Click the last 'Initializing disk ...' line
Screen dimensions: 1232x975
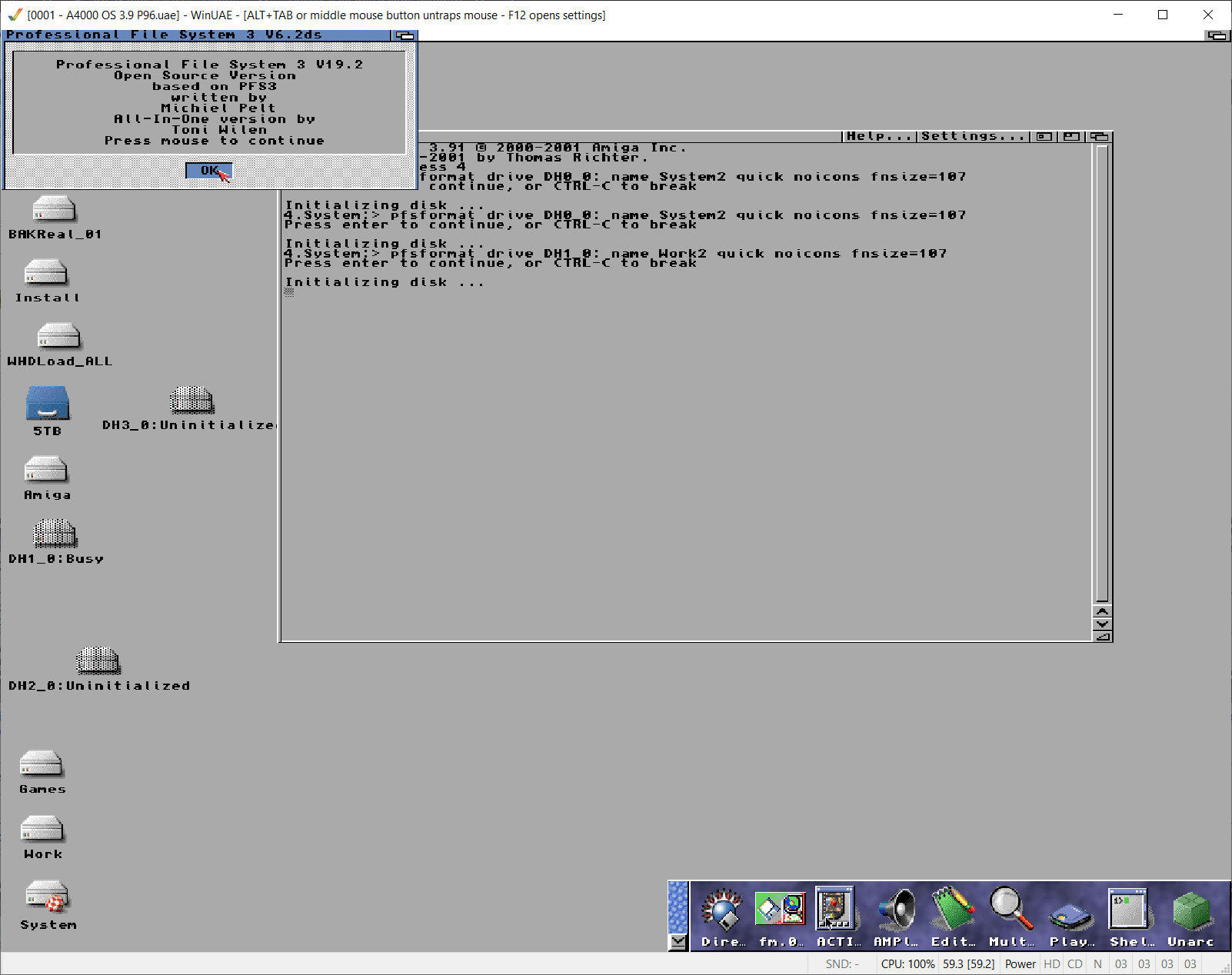385,282
